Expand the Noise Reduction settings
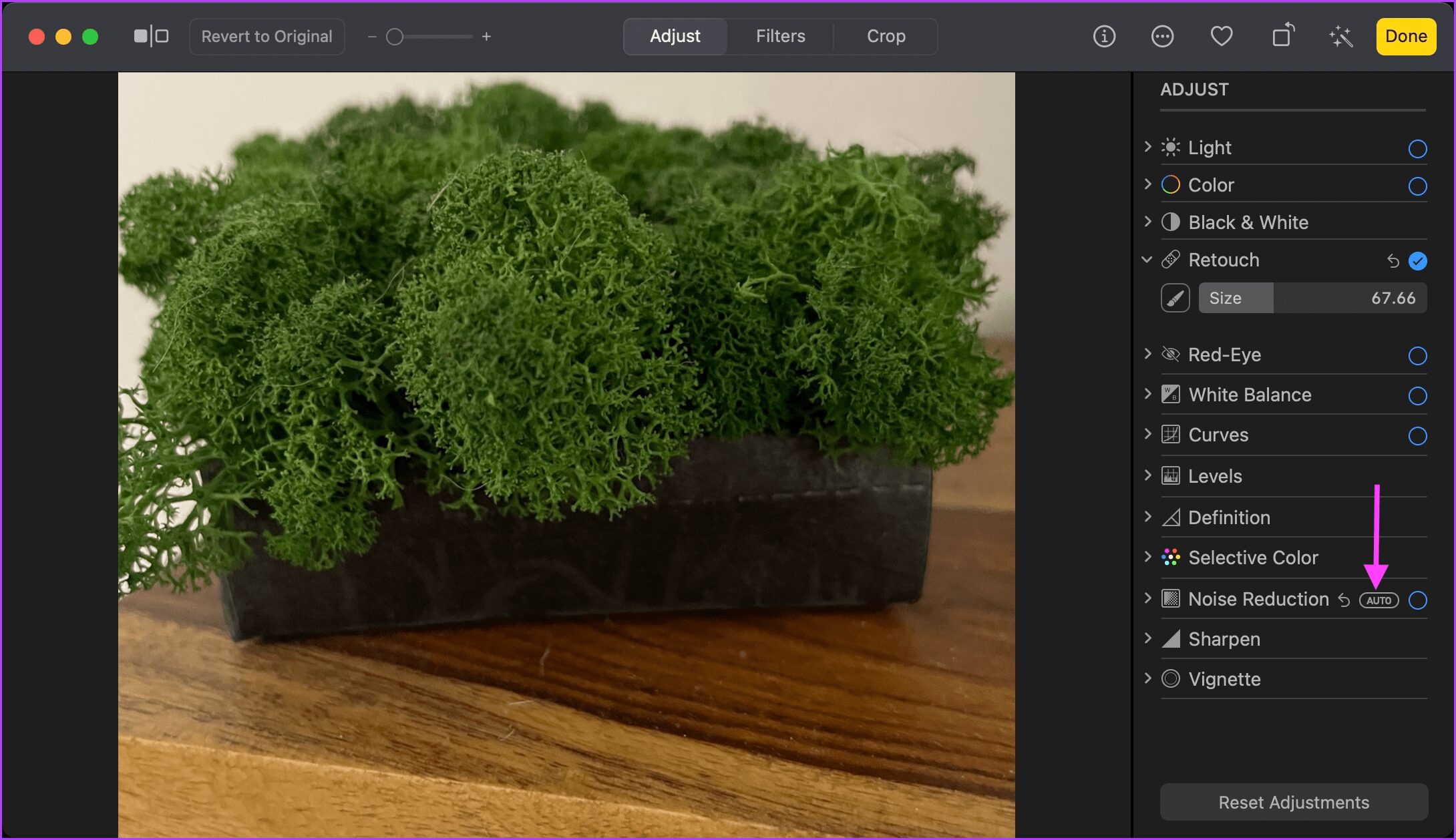Image resolution: width=1456 pixels, height=840 pixels. pyautogui.click(x=1148, y=599)
